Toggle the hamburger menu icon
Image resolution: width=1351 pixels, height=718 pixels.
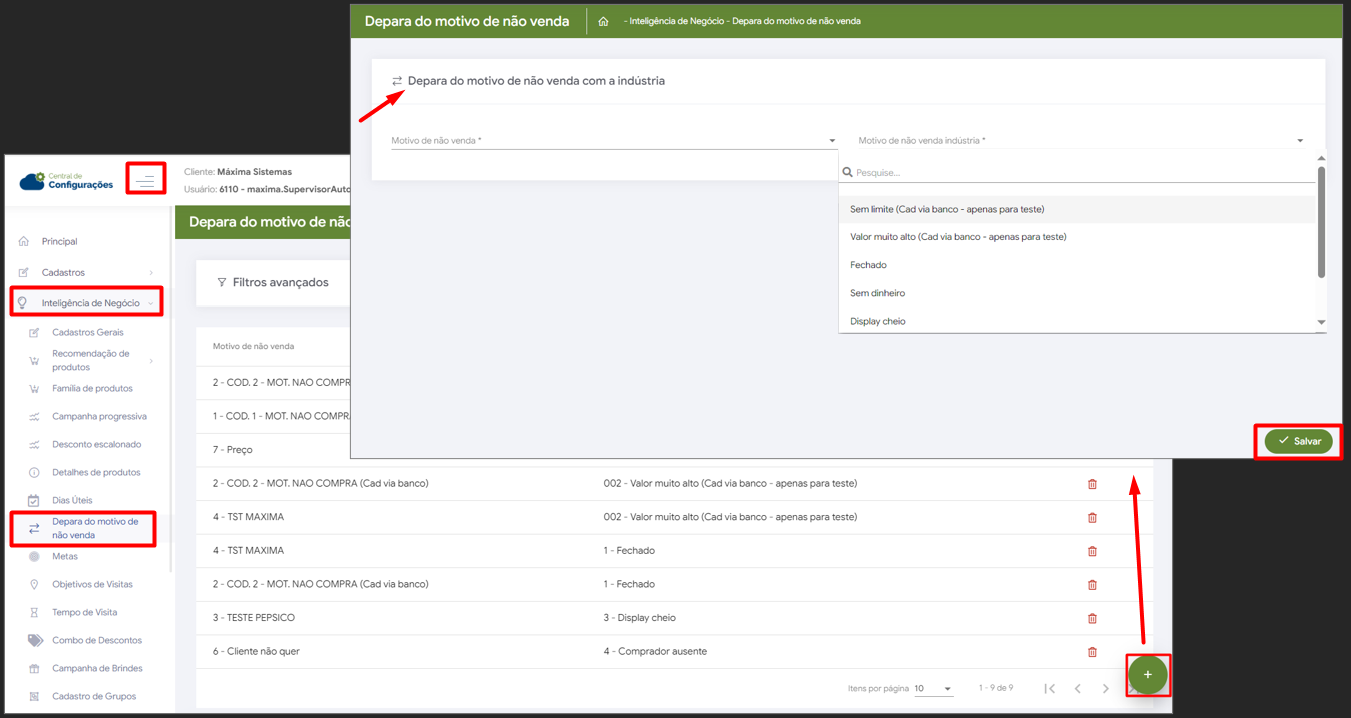[x=146, y=180]
